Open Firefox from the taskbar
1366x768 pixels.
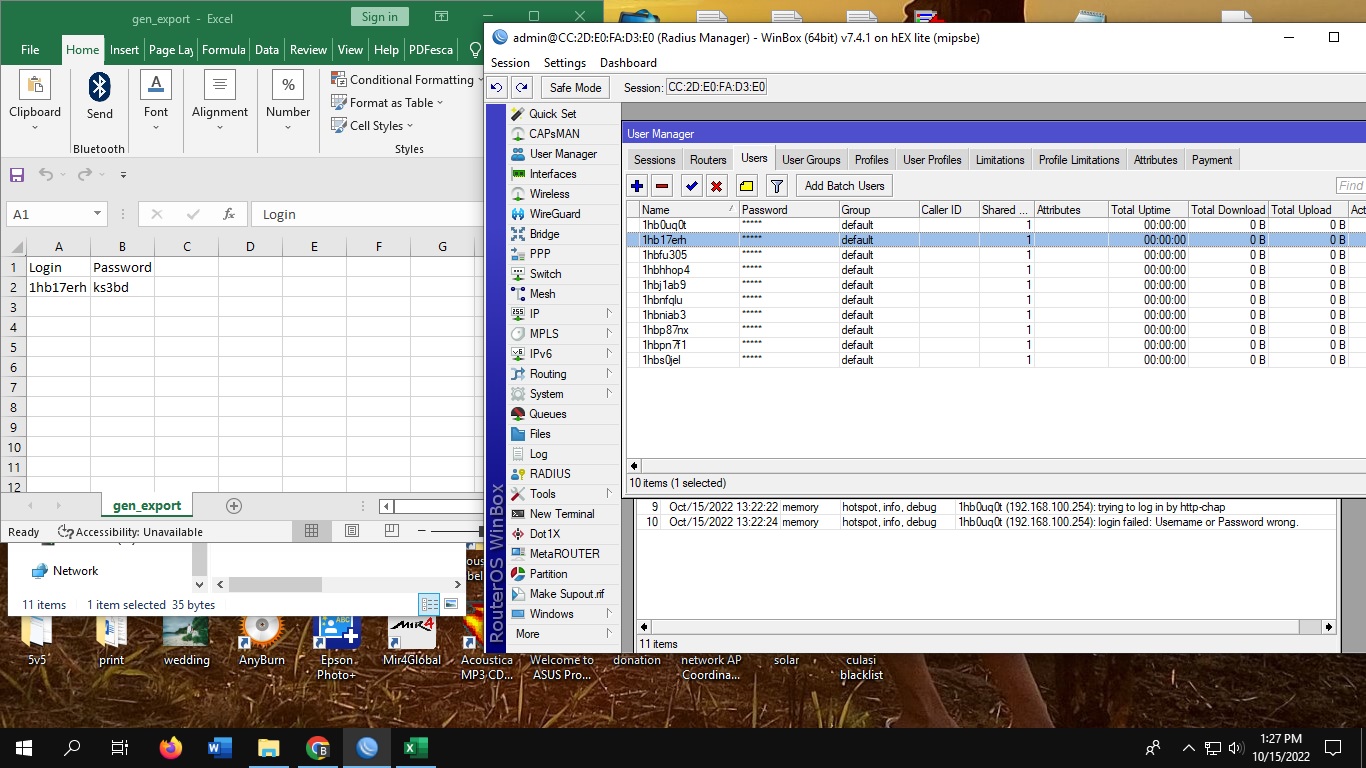click(x=171, y=747)
